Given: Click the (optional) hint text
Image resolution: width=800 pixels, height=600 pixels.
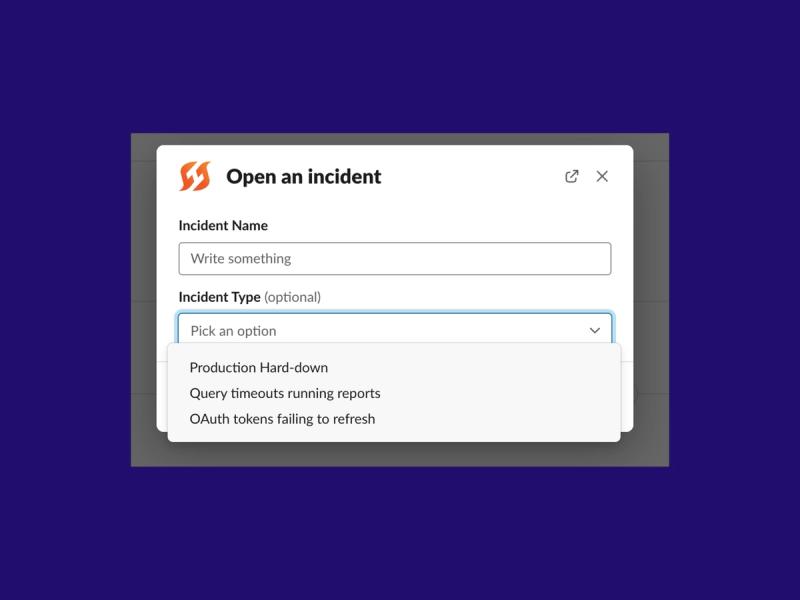Looking at the screenshot, I should pos(292,297).
